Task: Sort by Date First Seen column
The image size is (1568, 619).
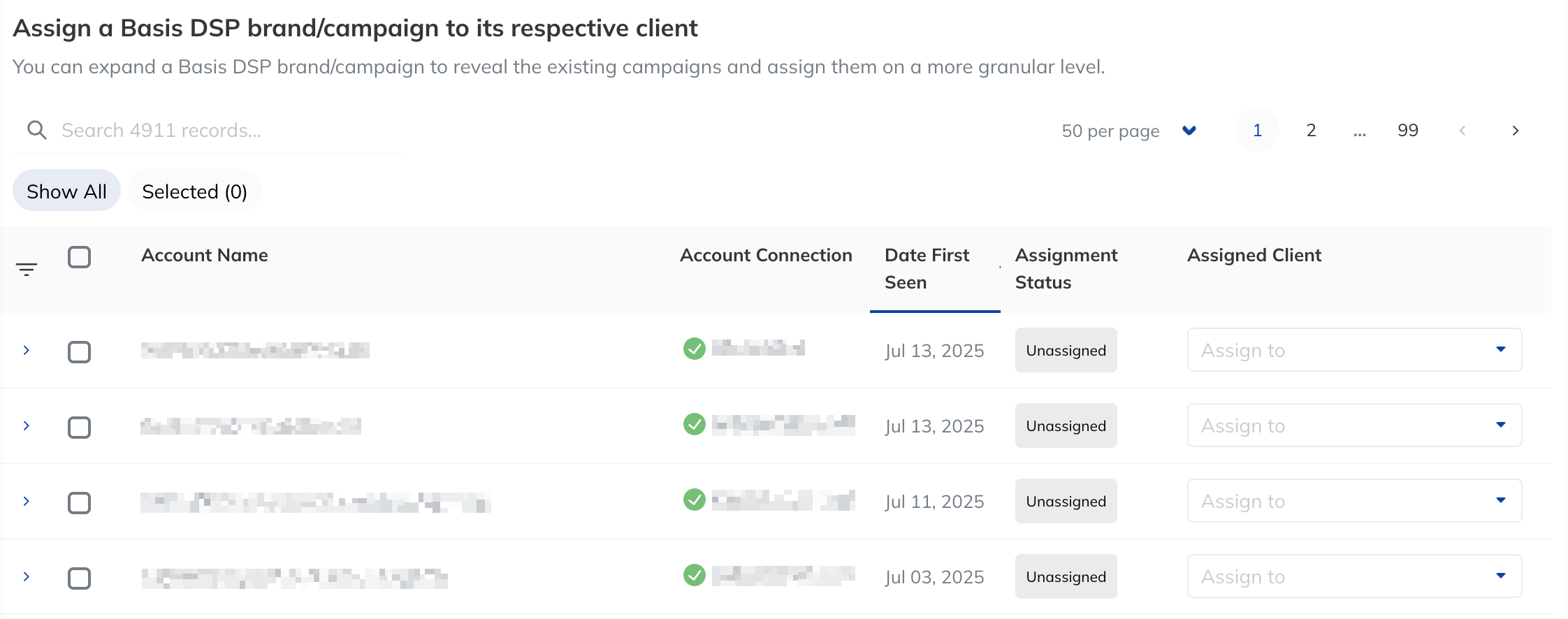Action: click(x=927, y=268)
